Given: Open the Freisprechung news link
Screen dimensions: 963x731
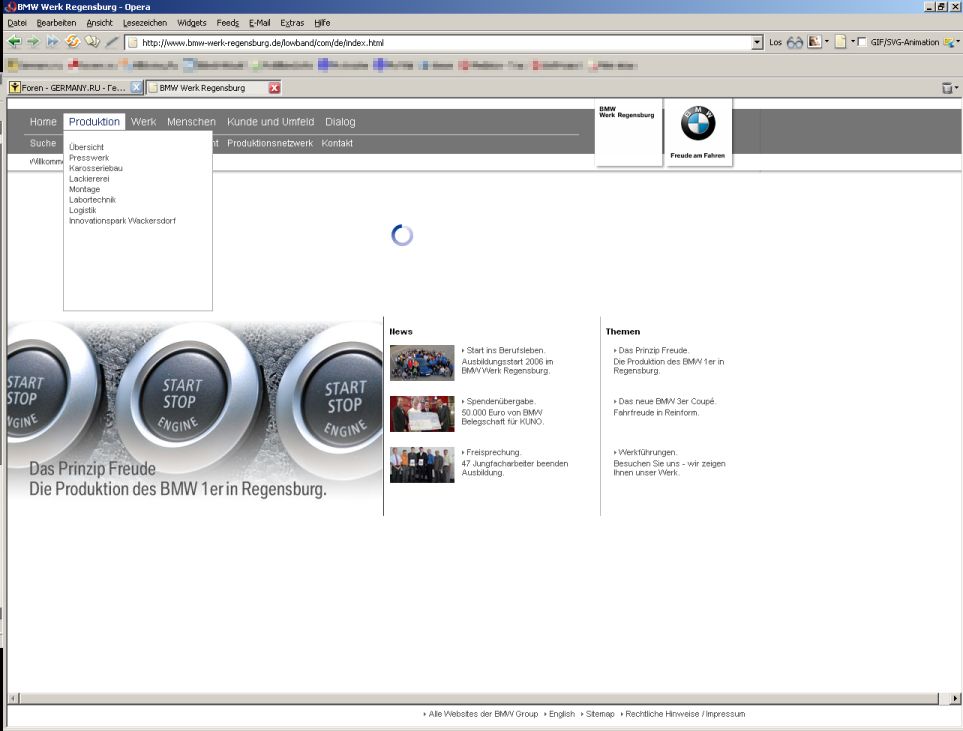Looking at the screenshot, I should click(x=492, y=452).
